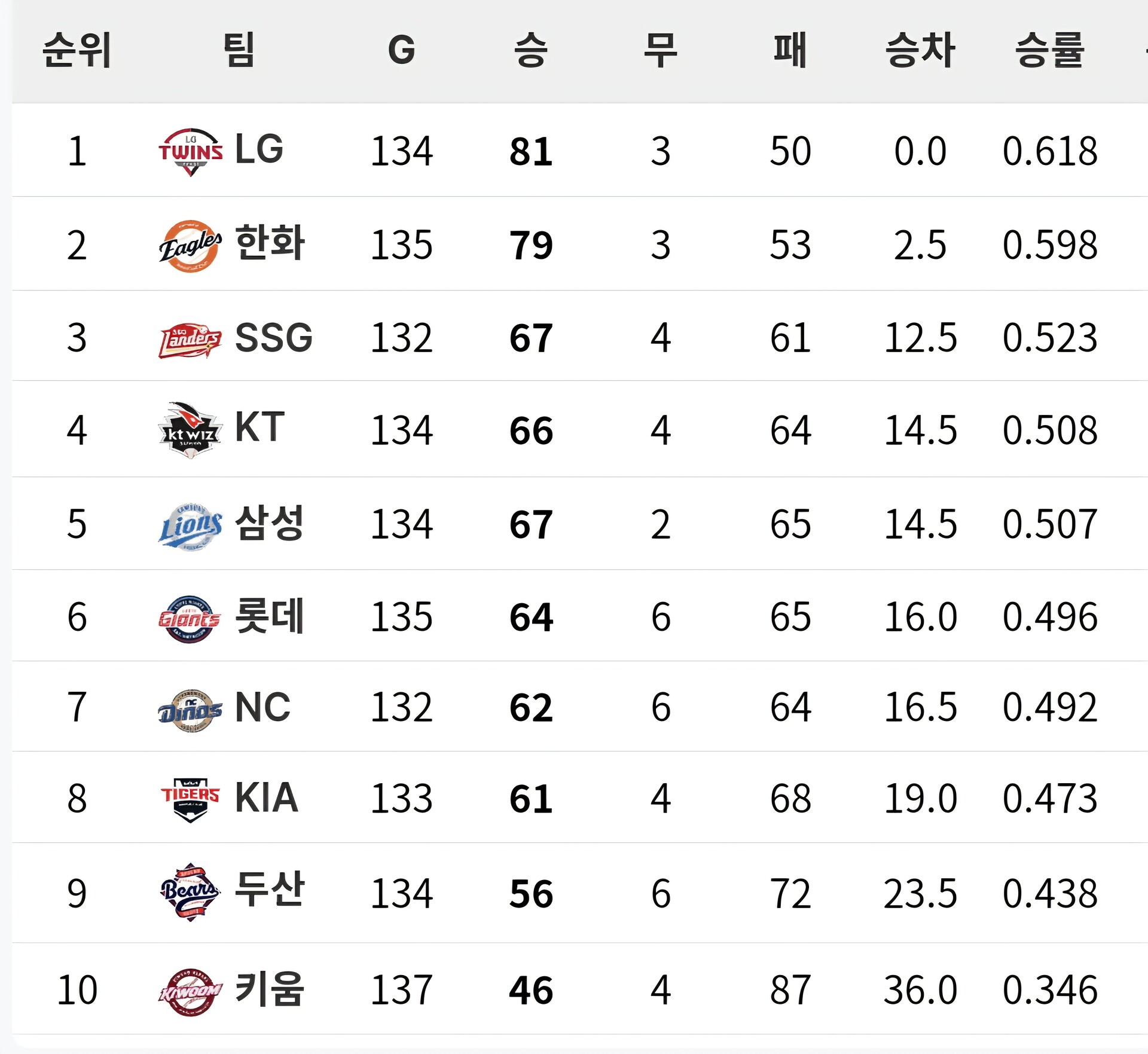Open the Lotte Giants logo
Screen dimensions: 1148x1054
pos(190,619)
